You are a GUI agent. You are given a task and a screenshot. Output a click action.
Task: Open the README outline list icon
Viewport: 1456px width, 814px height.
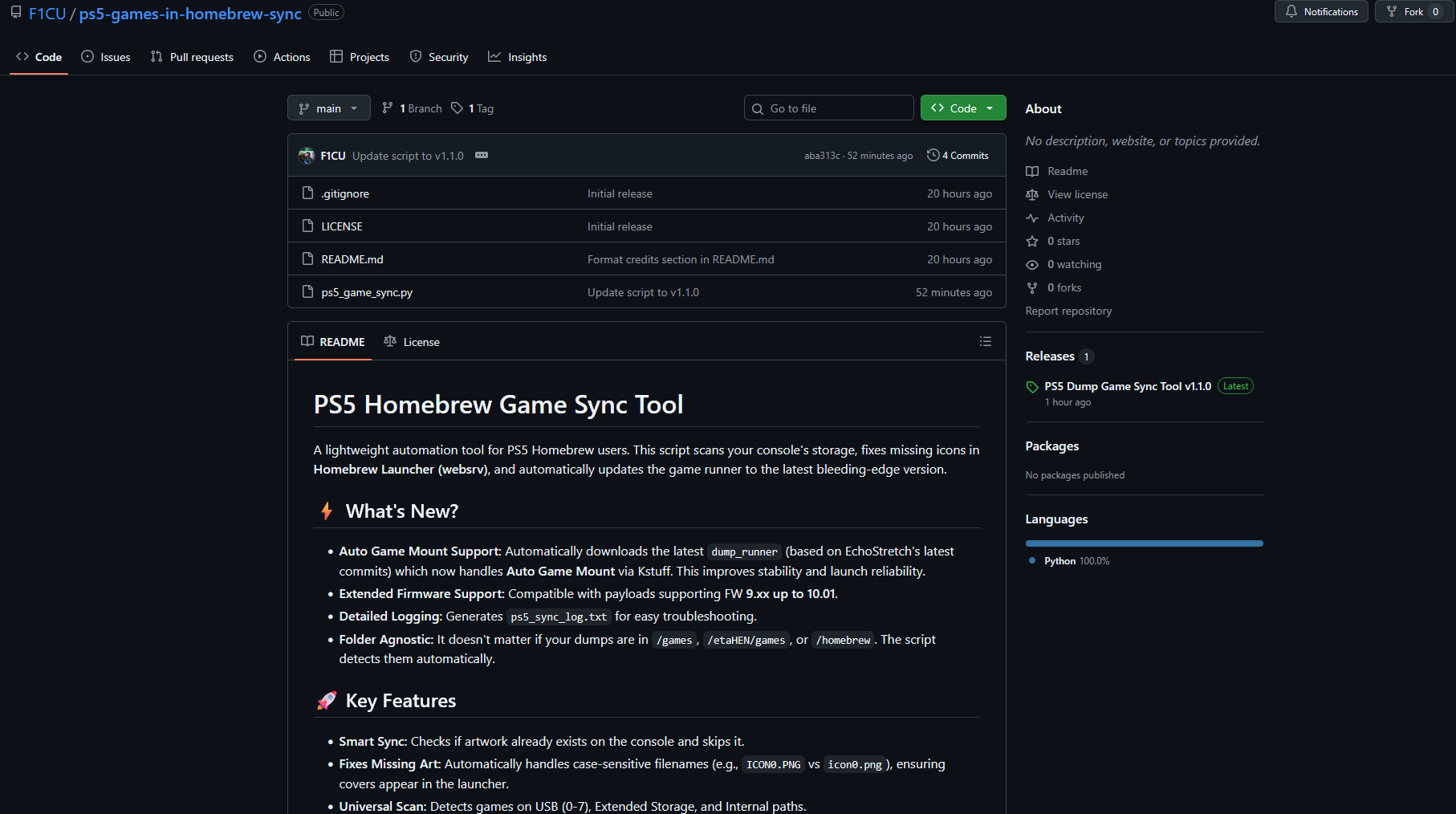986,342
